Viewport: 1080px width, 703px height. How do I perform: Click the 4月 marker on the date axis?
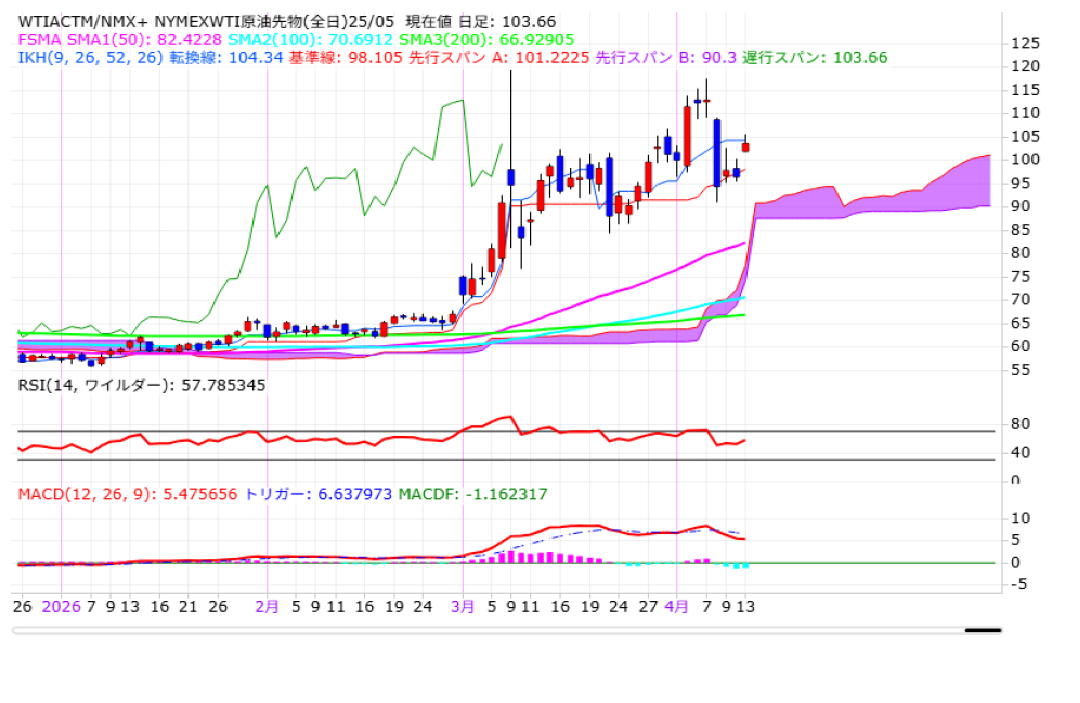[x=677, y=606]
